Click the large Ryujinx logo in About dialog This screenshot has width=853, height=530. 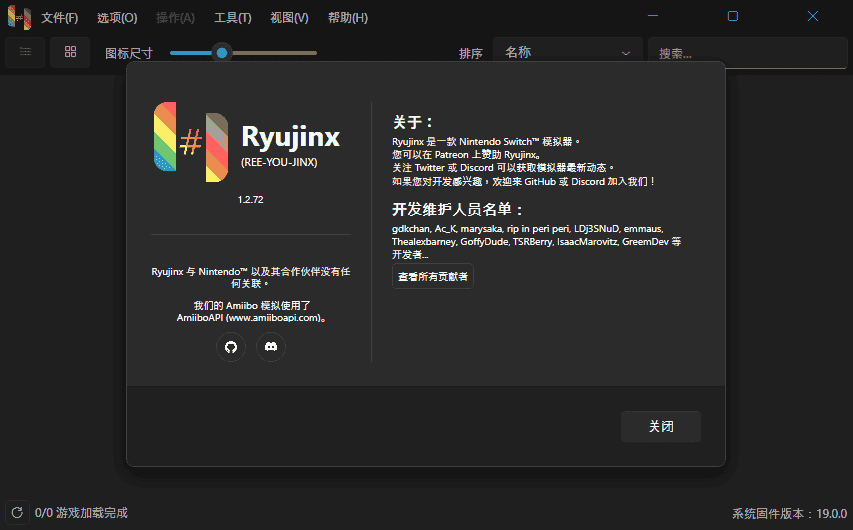pos(191,141)
